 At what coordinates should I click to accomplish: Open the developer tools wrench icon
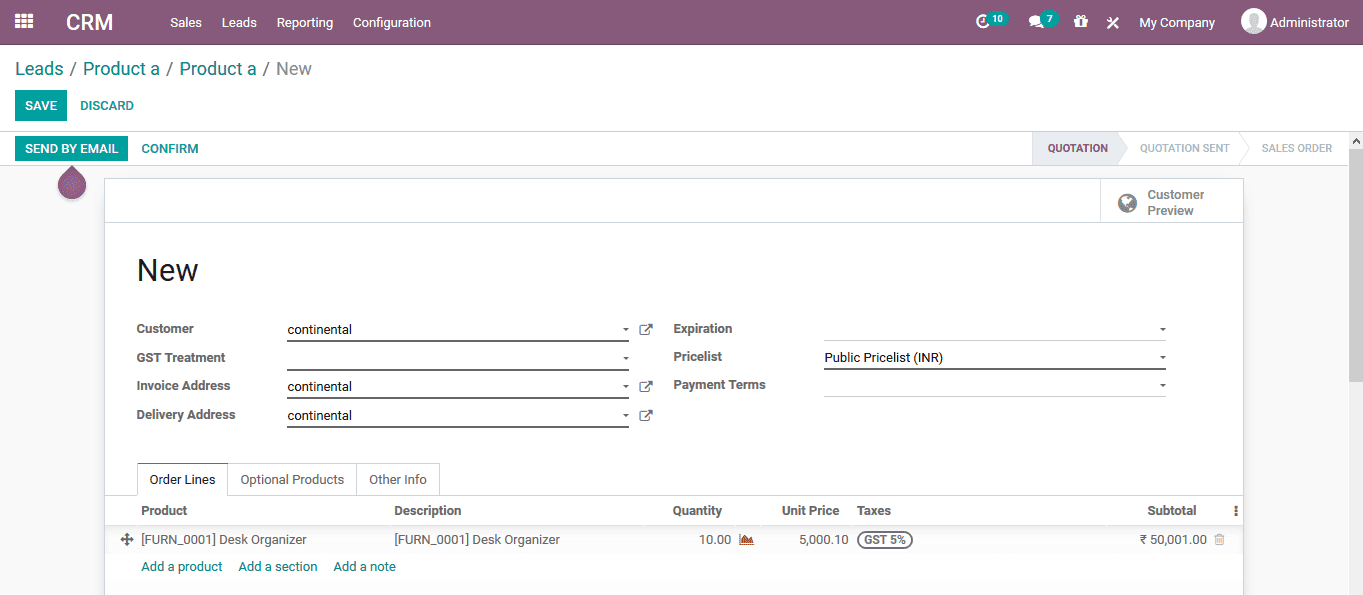[1112, 21]
